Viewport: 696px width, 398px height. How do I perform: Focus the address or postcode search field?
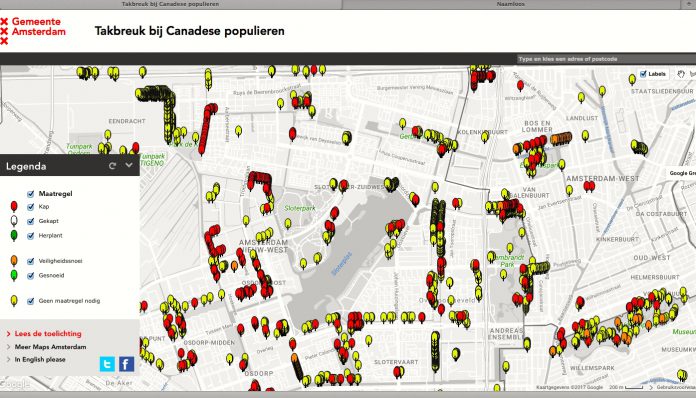tap(606, 59)
